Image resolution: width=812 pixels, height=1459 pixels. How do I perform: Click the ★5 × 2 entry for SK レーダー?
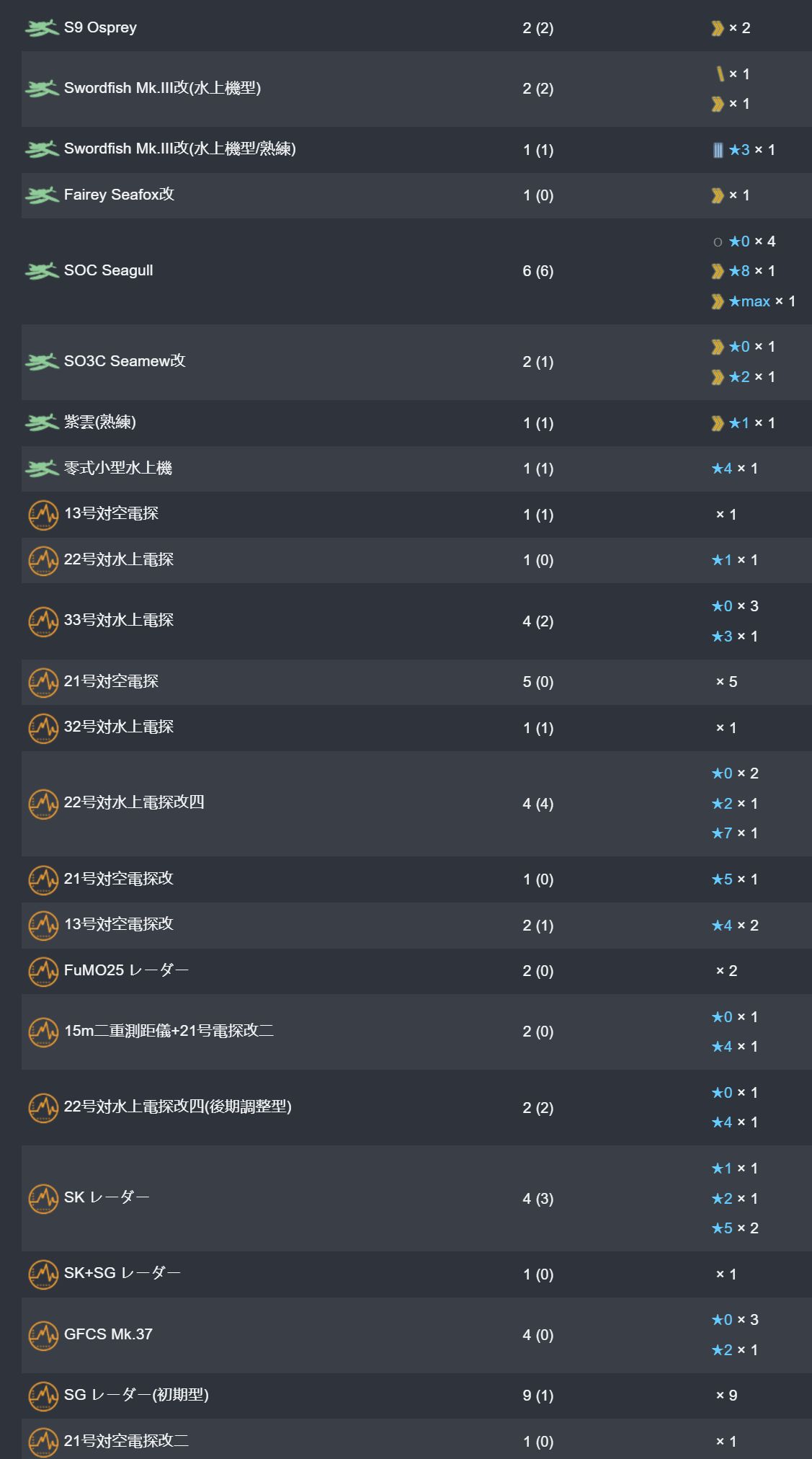coord(734,1228)
